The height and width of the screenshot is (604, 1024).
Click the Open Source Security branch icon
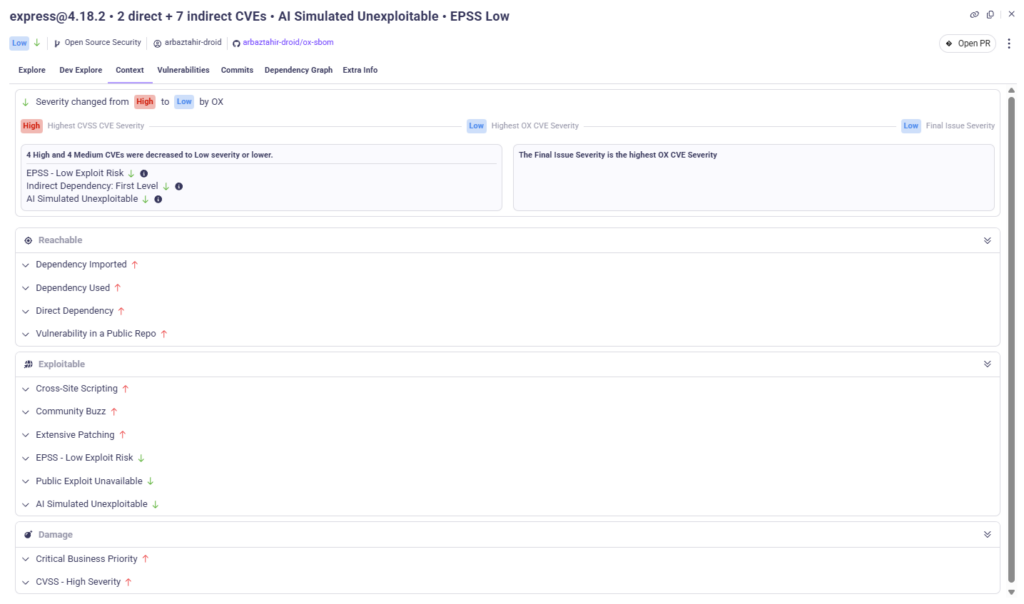tap(57, 43)
